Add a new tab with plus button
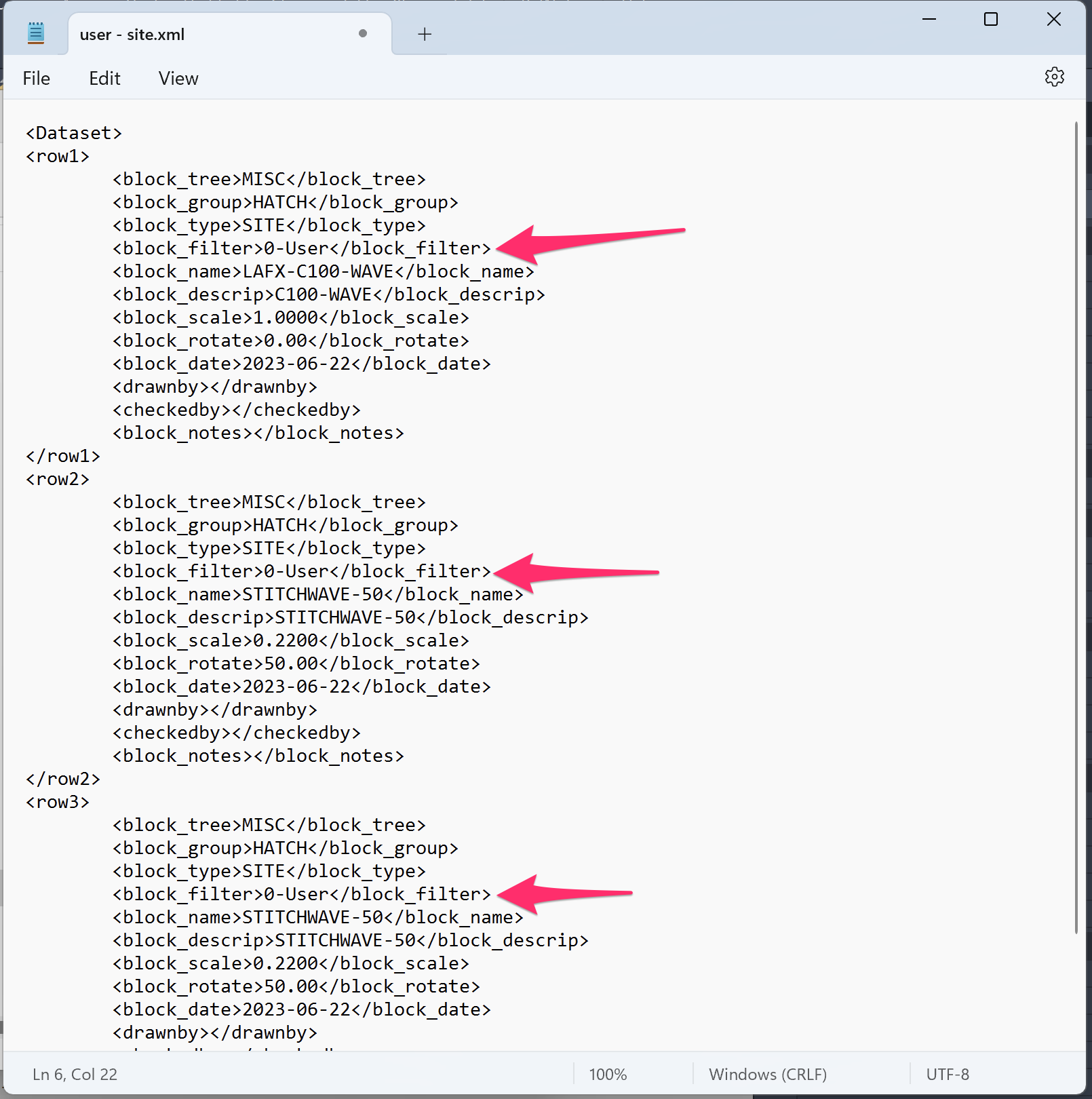The image size is (1092, 1099). pyautogui.click(x=425, y=34)
